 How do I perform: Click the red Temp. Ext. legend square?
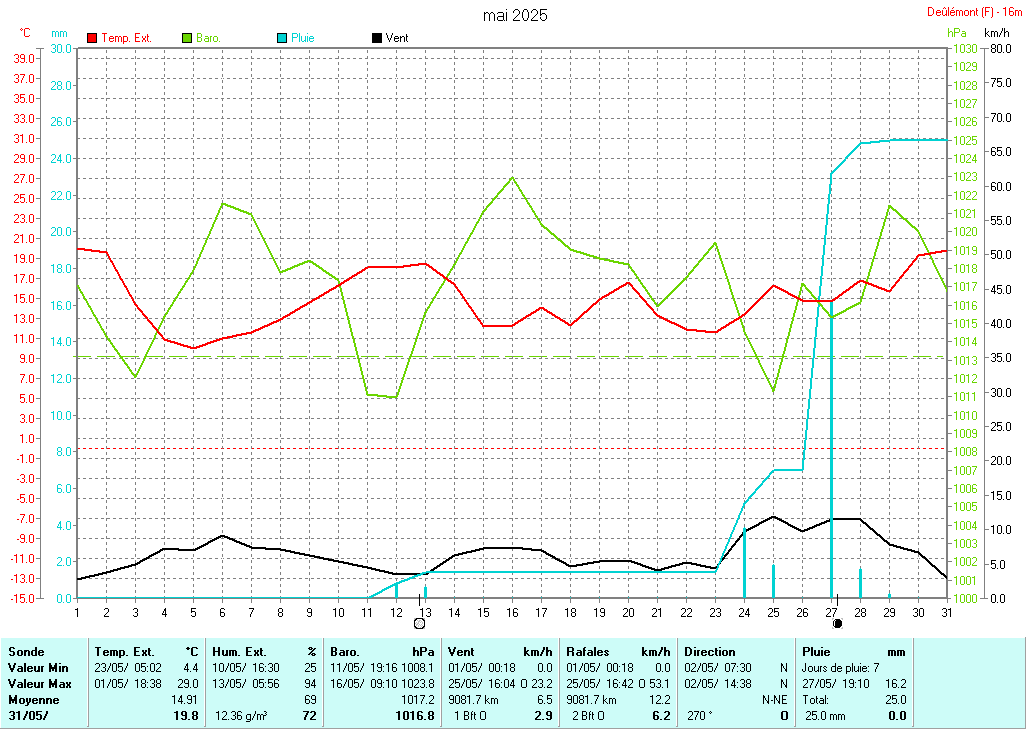(x=93, y=38)
